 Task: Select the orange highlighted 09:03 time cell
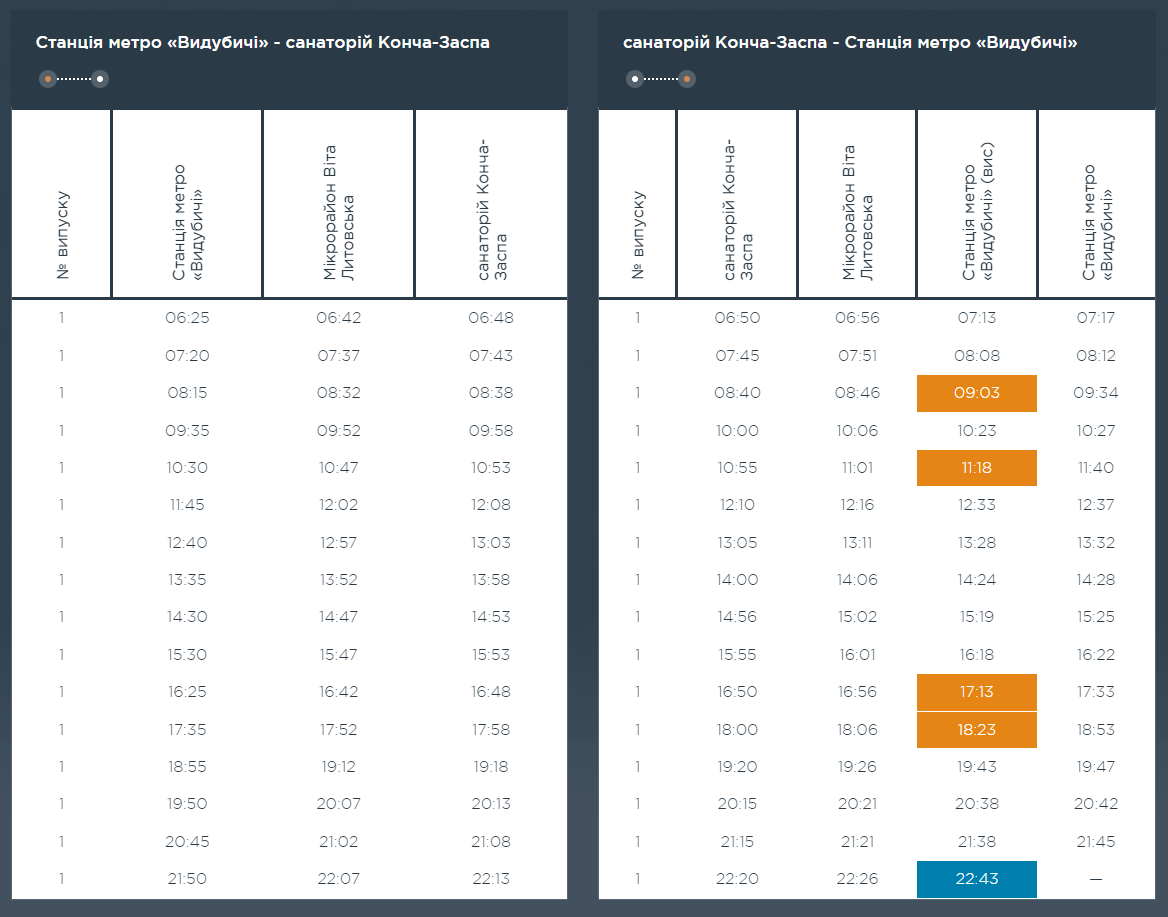[976, 393]
